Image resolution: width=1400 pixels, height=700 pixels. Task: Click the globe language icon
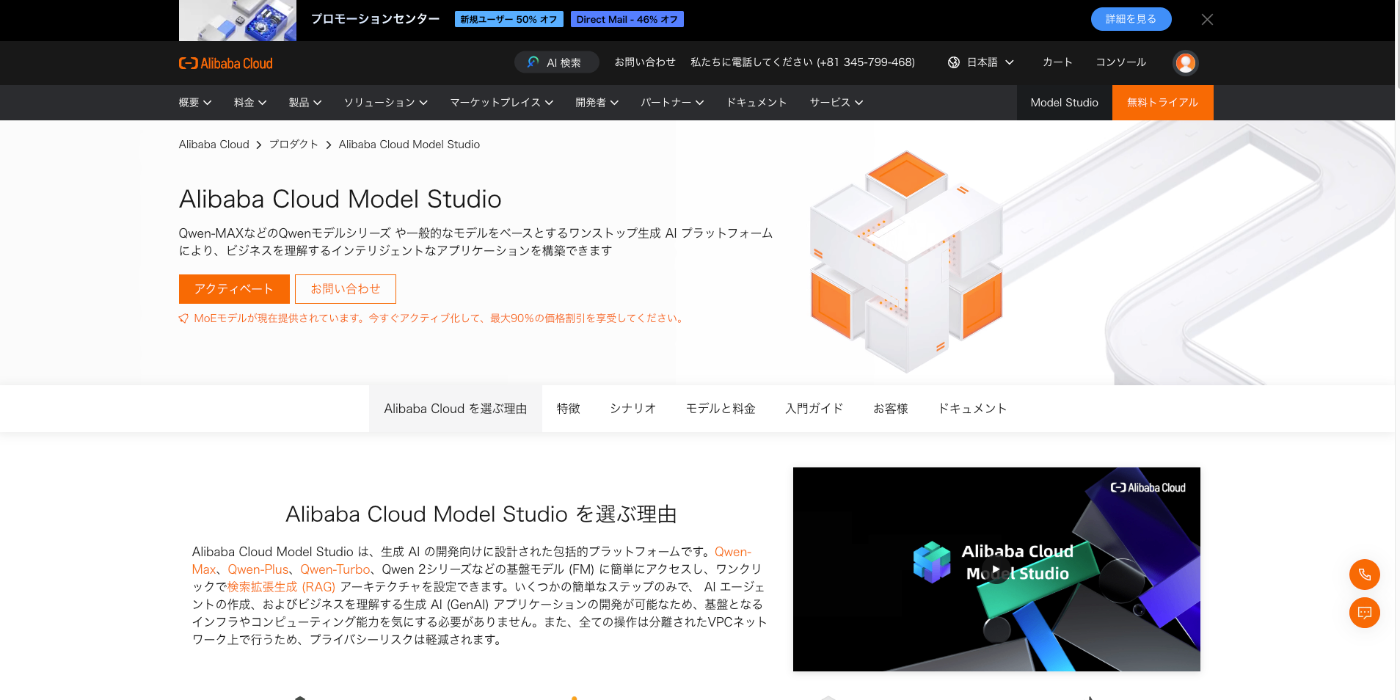pyautogui.click(x=954, y=62)
